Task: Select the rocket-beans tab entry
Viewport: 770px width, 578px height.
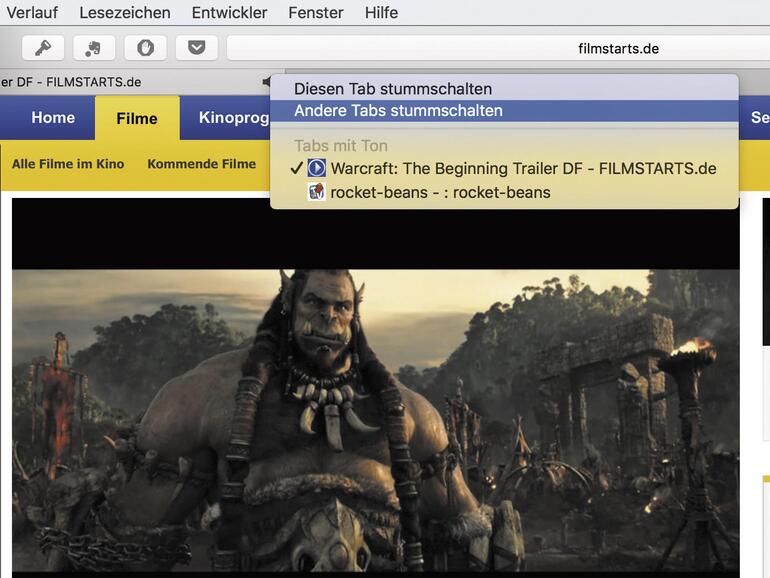Action: tap(504, 192)
